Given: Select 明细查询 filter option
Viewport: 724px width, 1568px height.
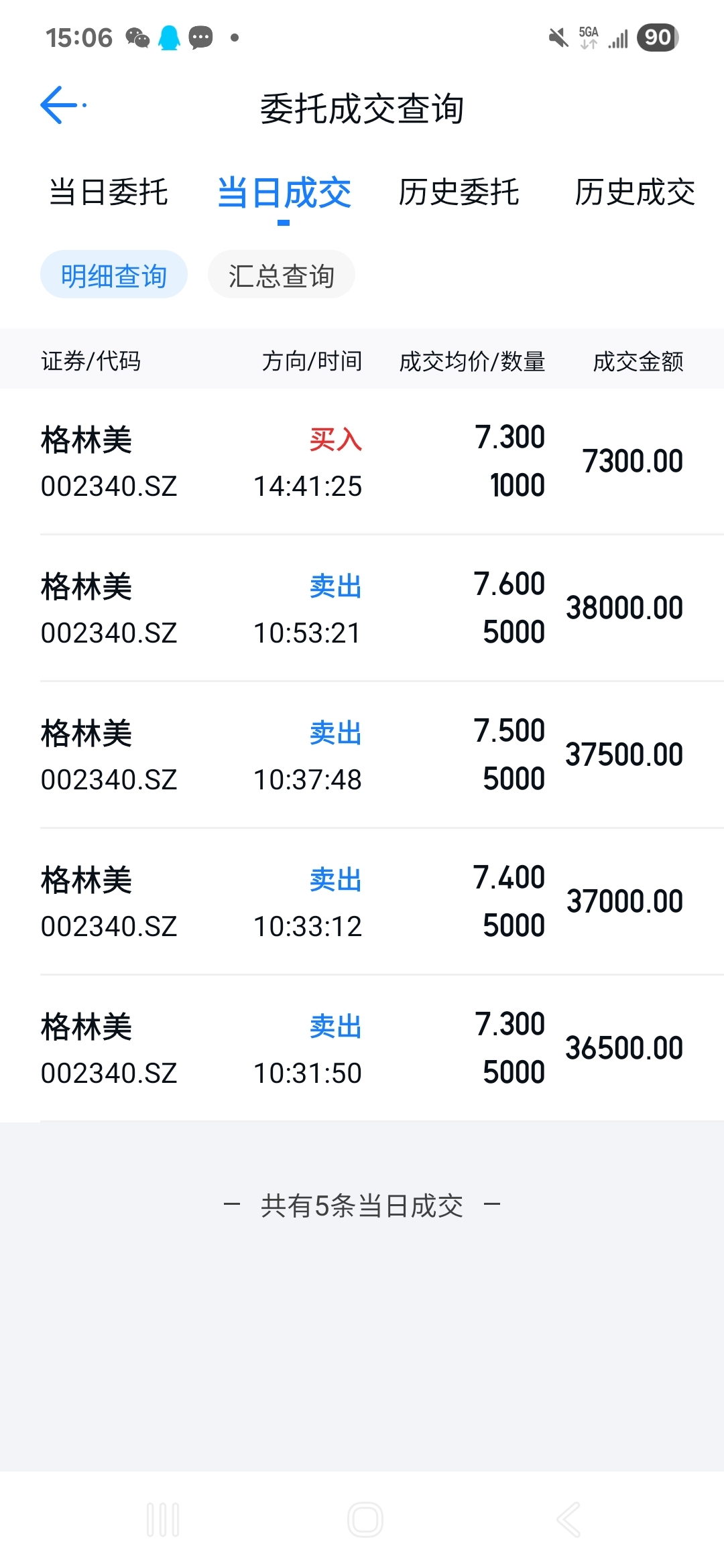Looking at the screenshot, I should point(114,275).
